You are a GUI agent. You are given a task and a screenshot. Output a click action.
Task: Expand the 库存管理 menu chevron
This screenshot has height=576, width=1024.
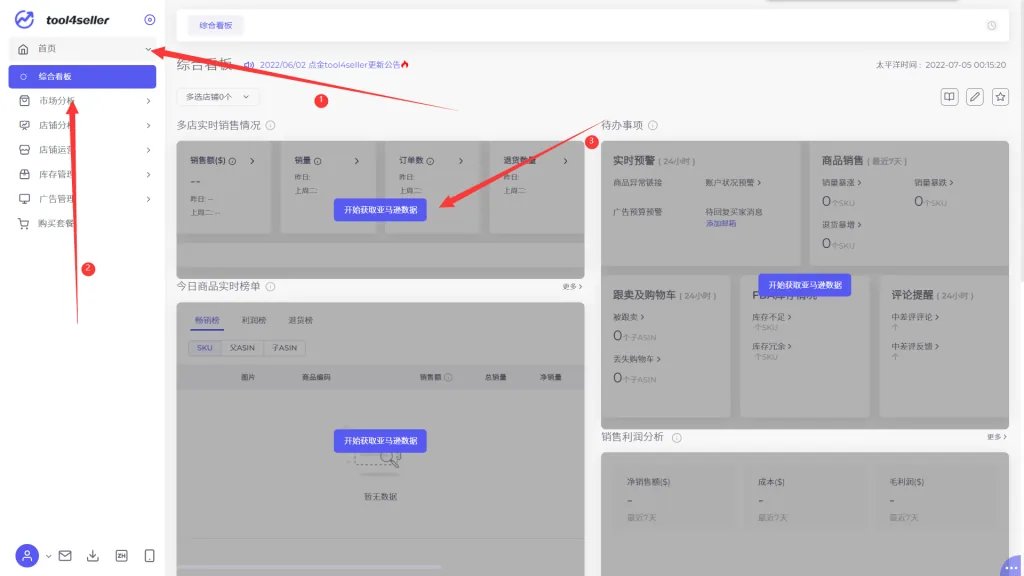[x=148, y=174]
